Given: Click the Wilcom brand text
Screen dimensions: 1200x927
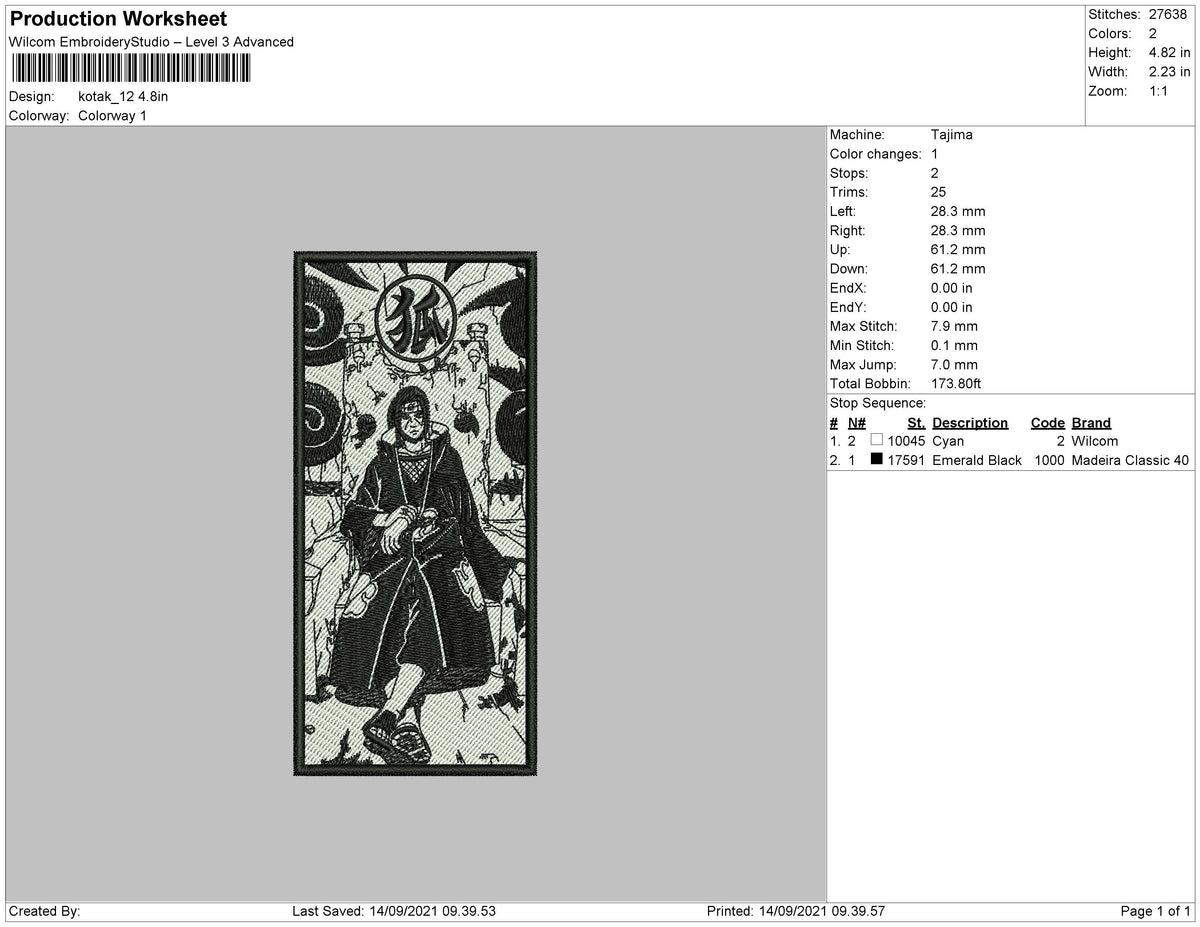Looking at the screenshot, I should [x=1095, y=440].
